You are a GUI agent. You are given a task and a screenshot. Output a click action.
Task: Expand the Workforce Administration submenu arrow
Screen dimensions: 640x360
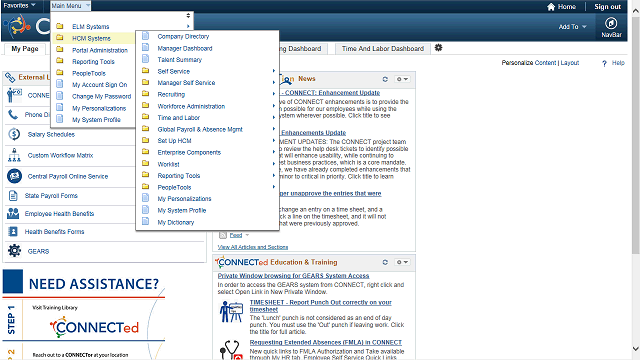pos(274,106)
